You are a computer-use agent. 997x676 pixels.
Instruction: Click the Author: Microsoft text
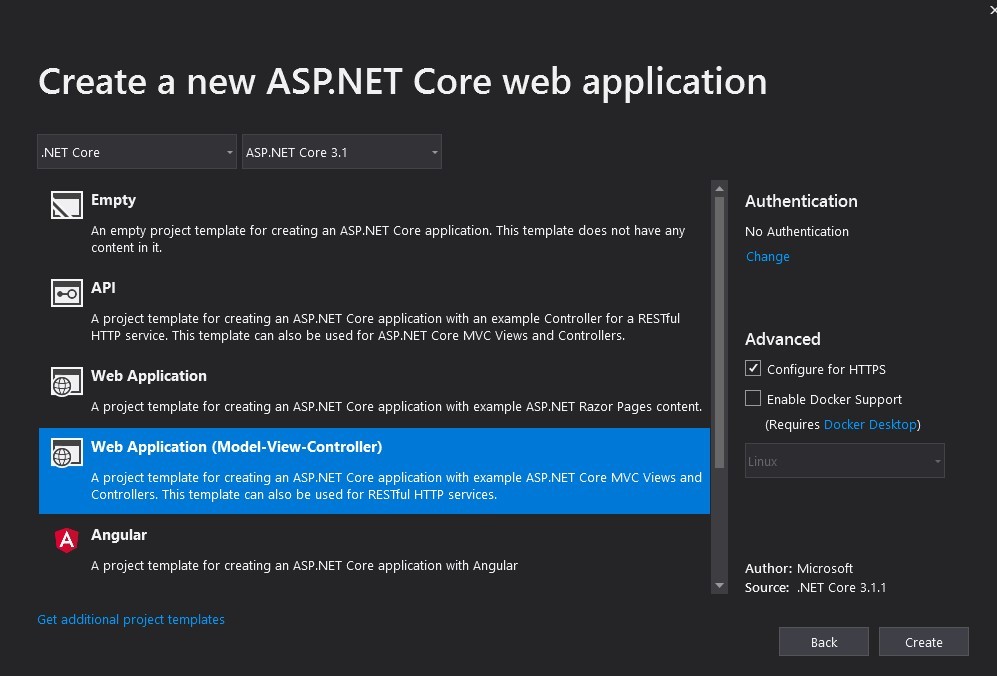coord(799,569)
